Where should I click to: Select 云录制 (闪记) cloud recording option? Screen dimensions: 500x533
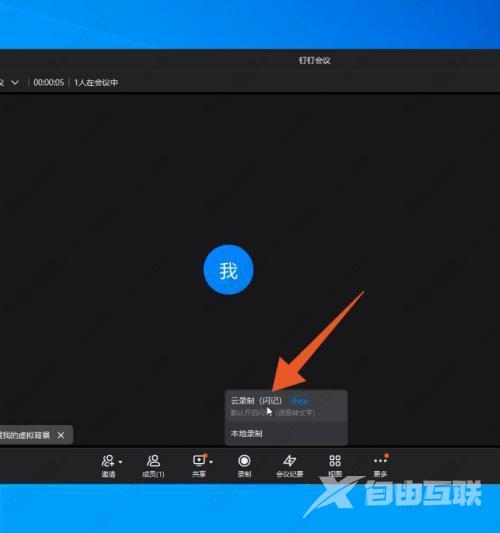[286, 406]
